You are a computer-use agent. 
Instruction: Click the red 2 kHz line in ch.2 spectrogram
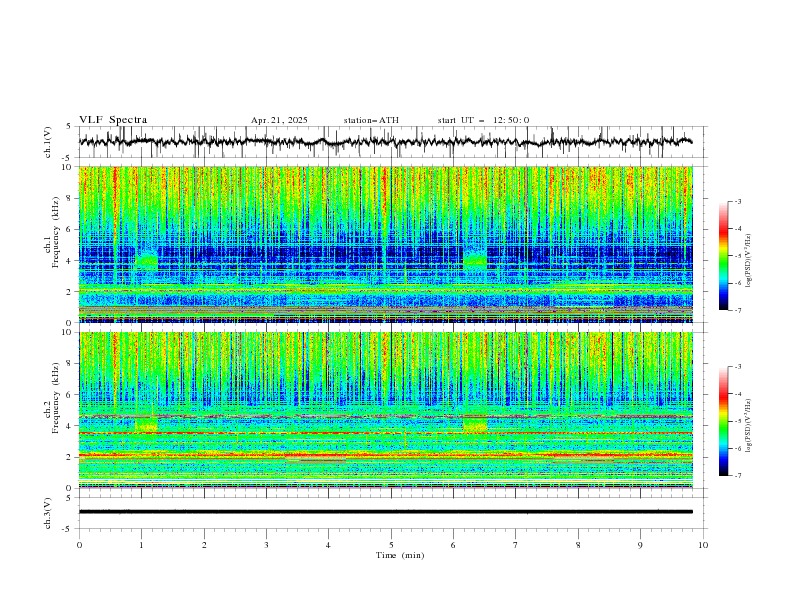coord(385,455)
